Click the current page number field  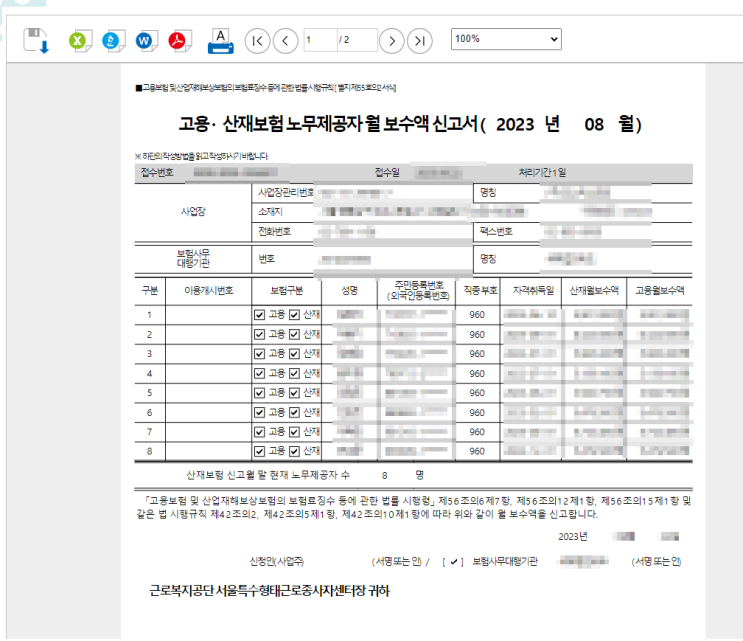[320, 40]
